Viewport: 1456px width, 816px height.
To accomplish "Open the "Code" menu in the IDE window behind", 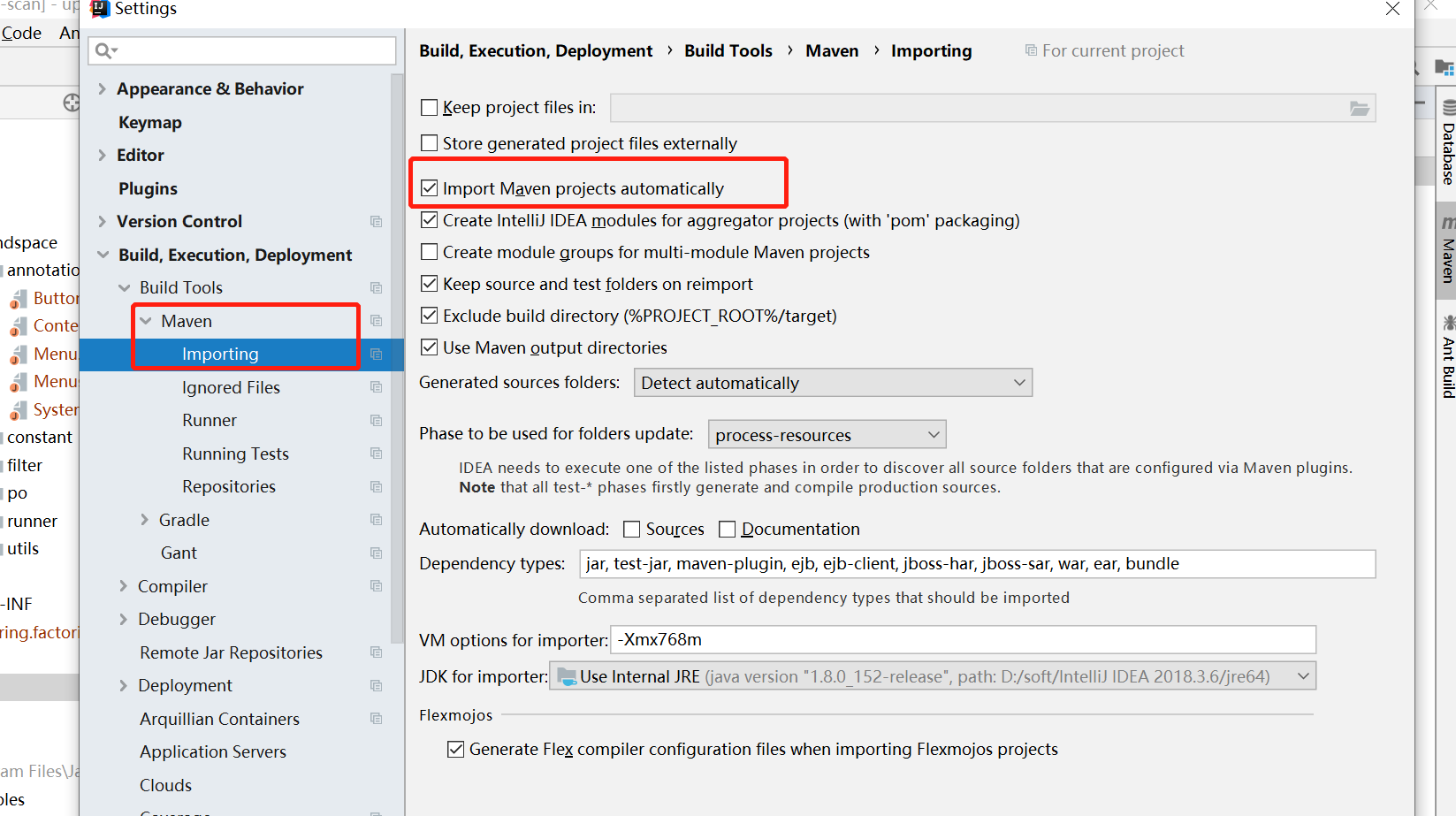I will tap(21, 33).
